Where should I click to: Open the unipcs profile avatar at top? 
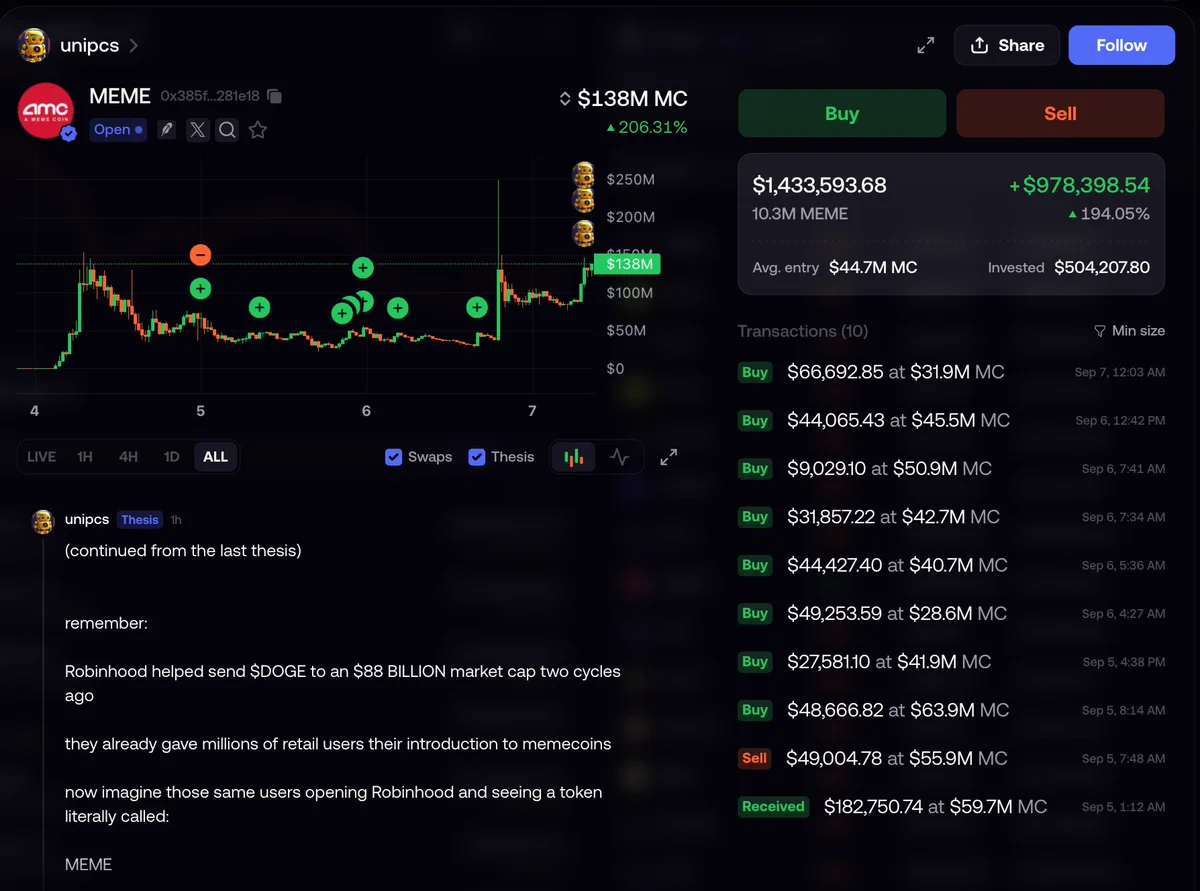tap(35, 45)
